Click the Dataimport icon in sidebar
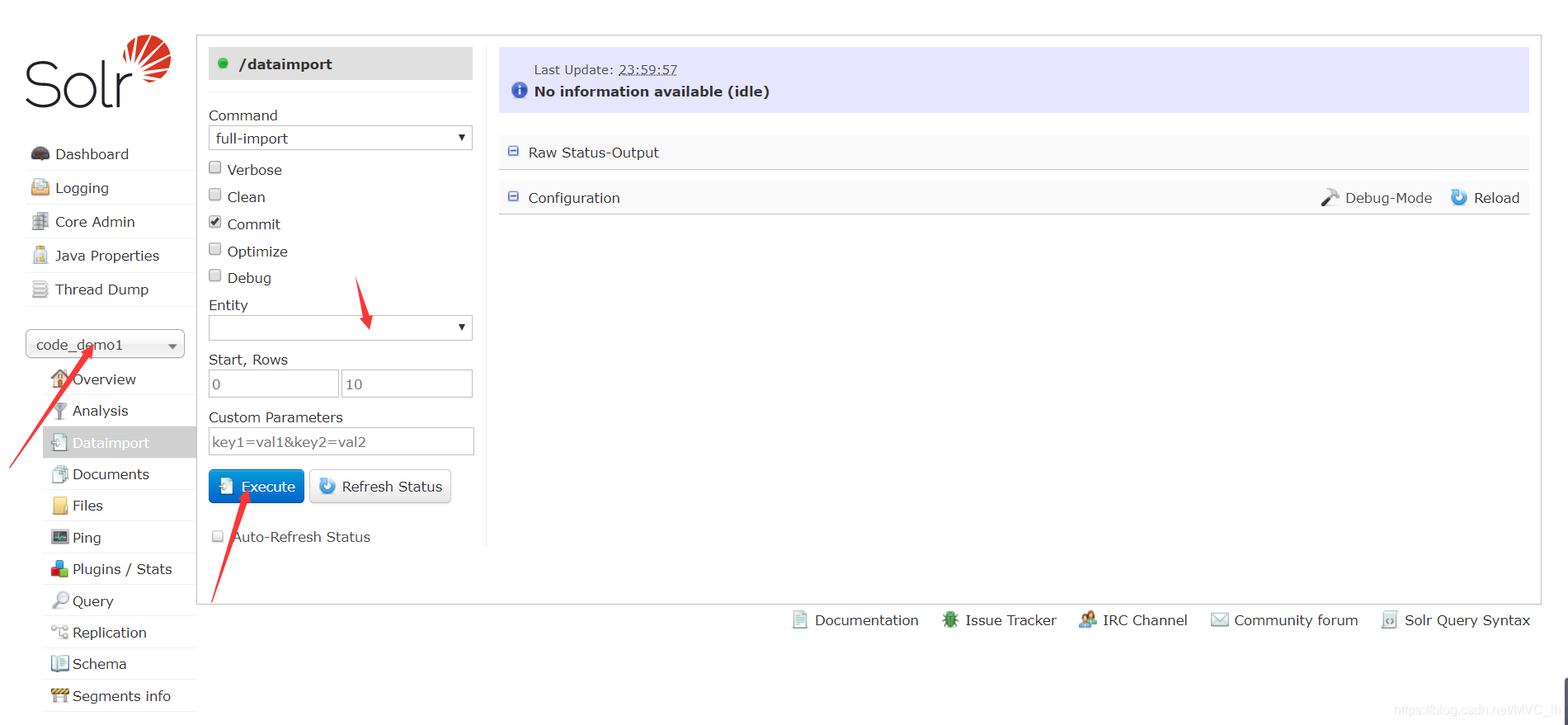 coord(59,442)
